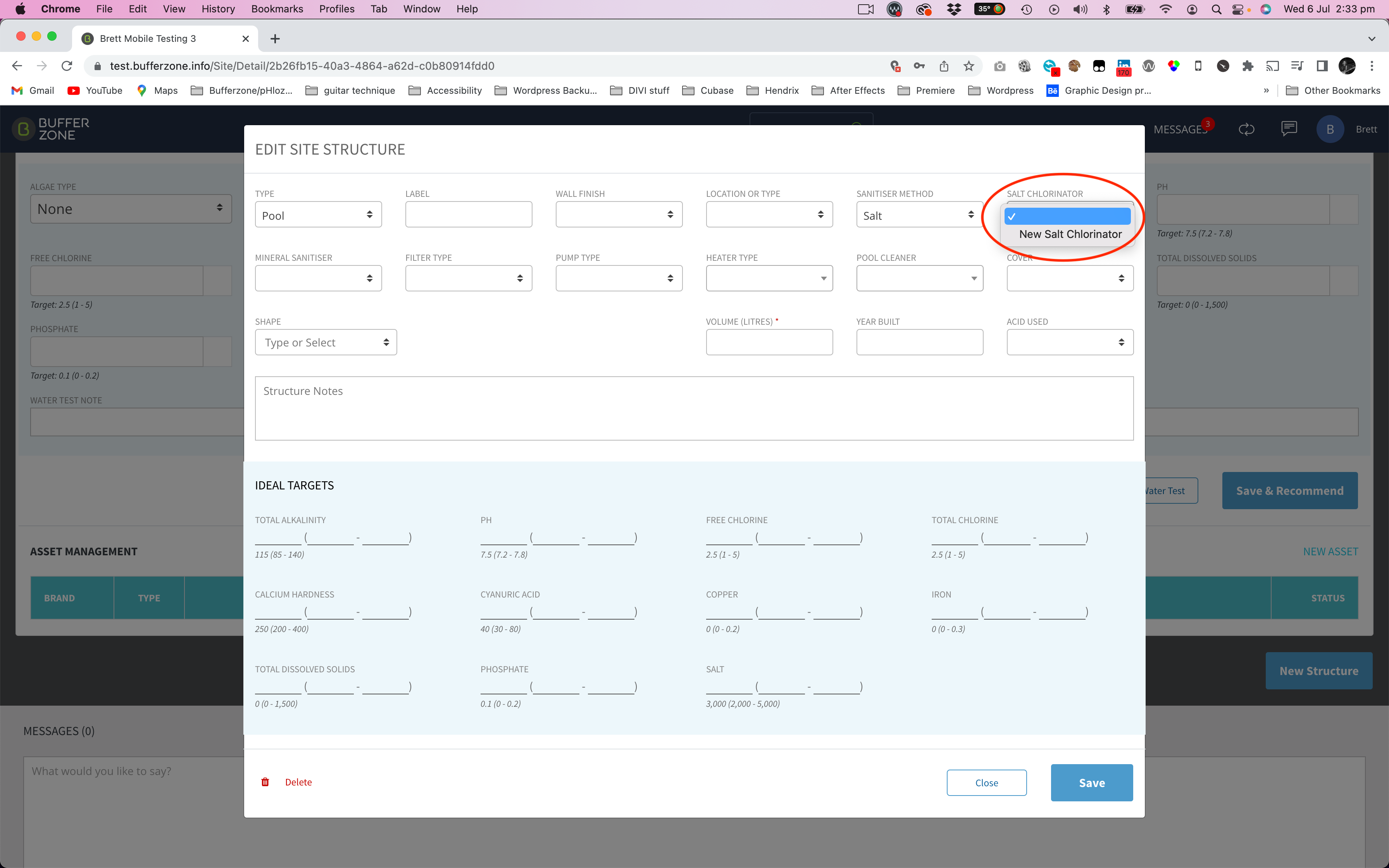
Task: Click the blue Save button
Action: 1091,782
